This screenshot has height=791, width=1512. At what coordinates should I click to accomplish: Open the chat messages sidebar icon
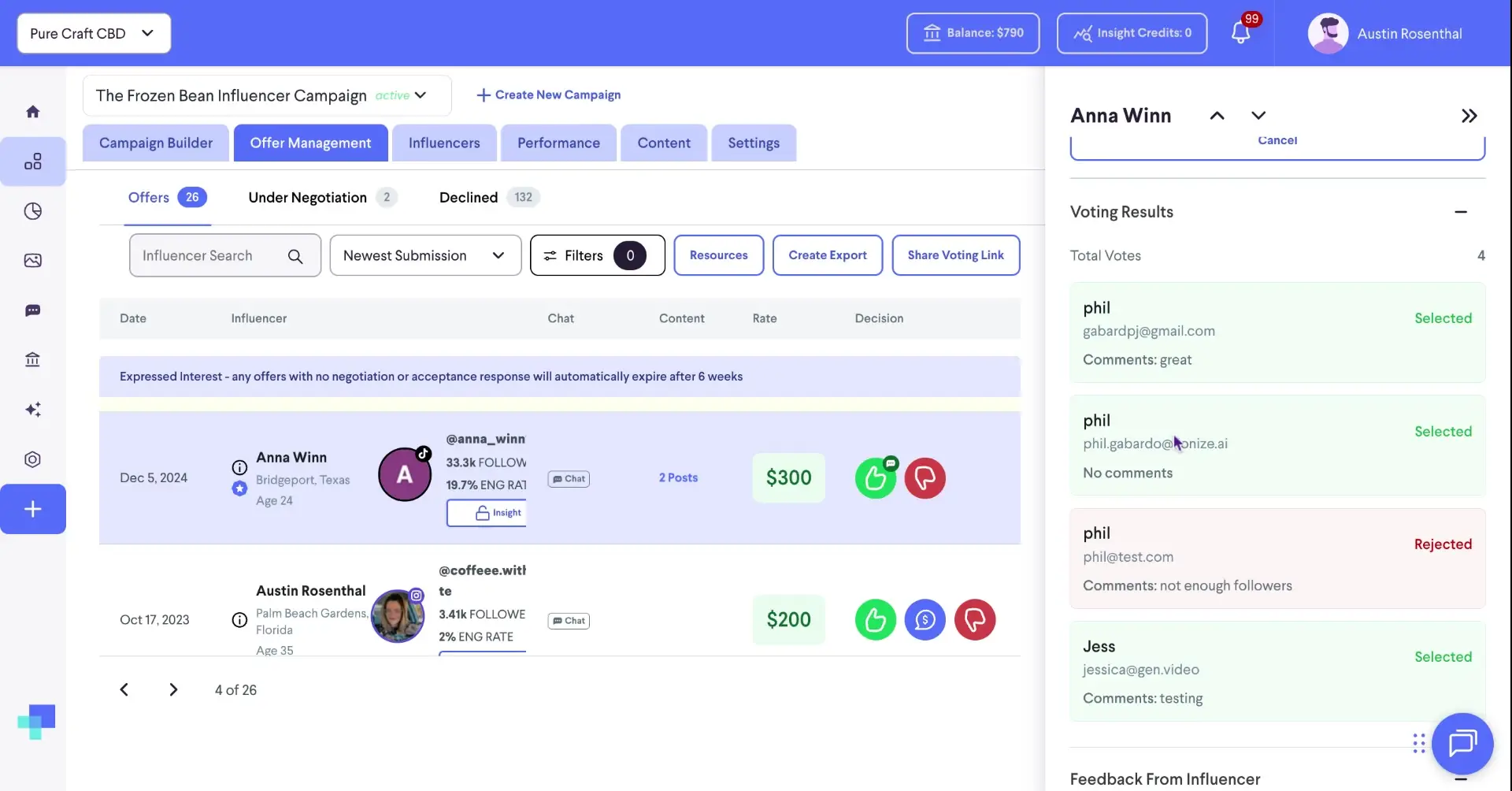[33, 310]
